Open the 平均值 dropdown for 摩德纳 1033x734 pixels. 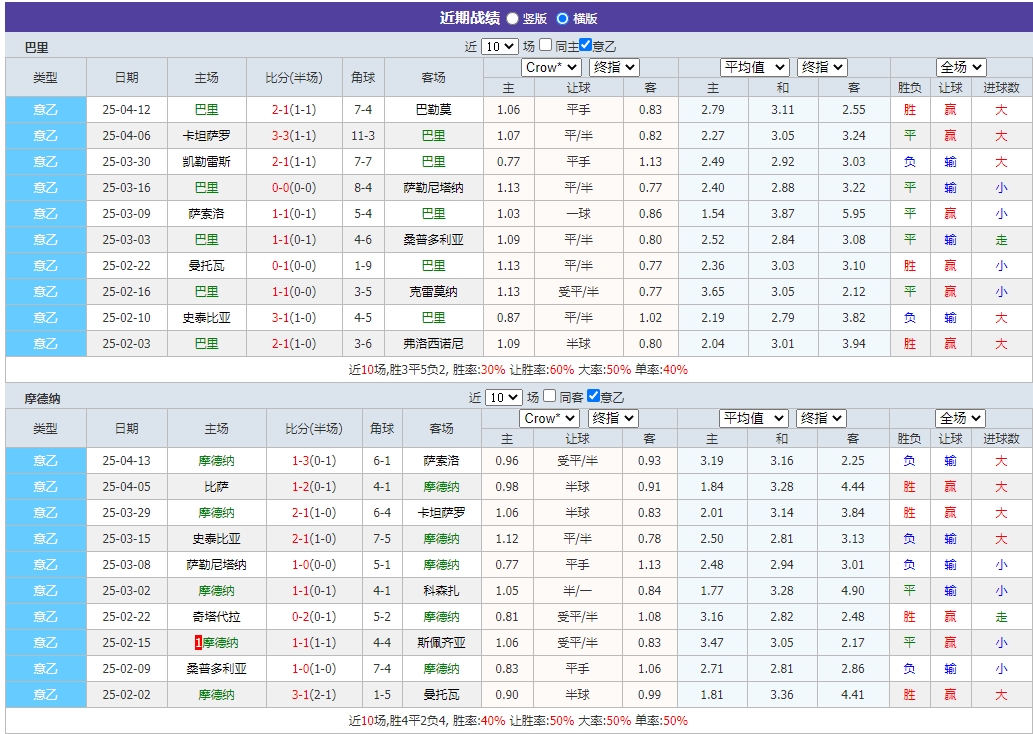click(x=756, y=418)
